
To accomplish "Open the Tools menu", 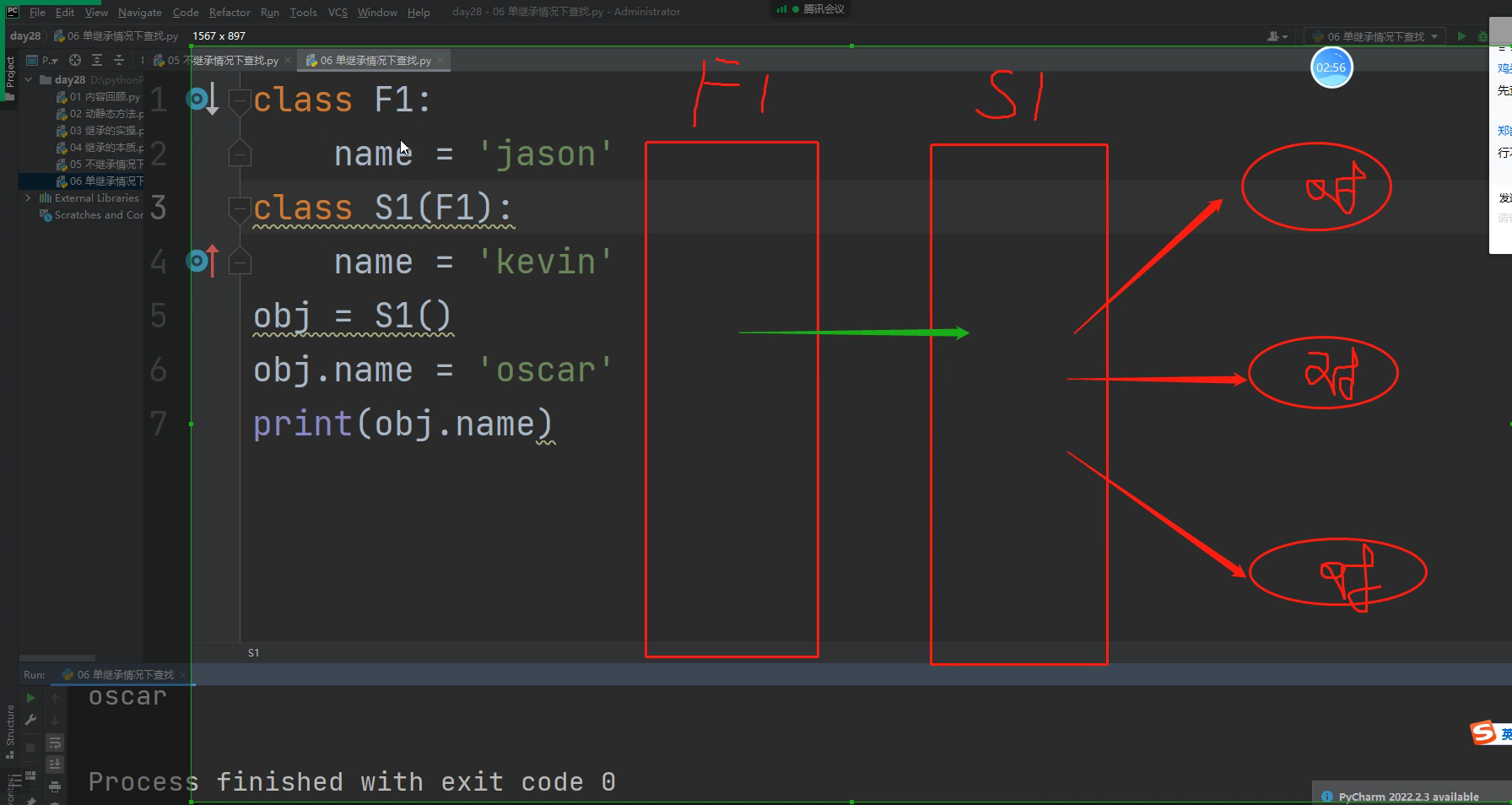I will (303, 12).
